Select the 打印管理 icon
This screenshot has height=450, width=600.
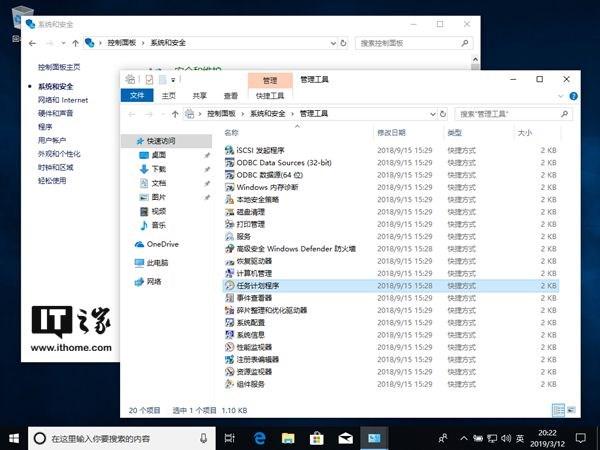pyautogui.click(x=229, y=224)
